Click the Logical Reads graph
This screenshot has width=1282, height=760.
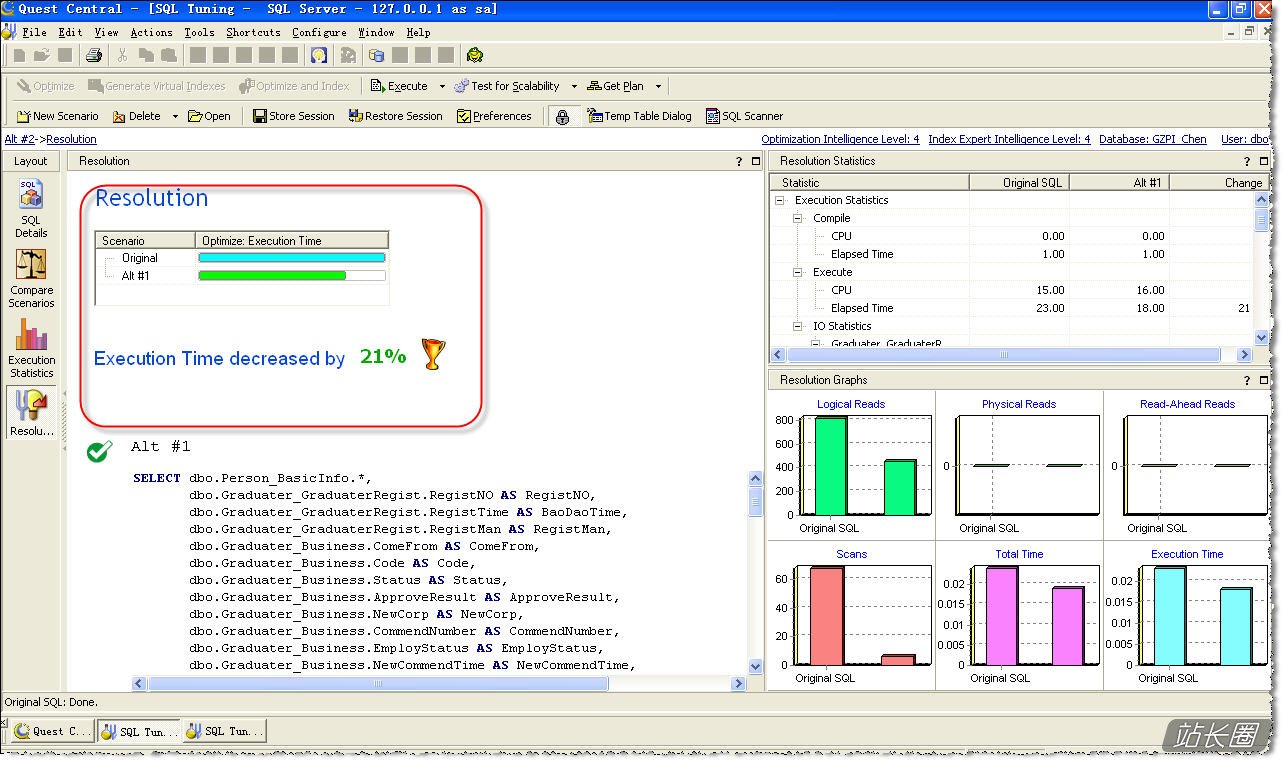(851, 465)
